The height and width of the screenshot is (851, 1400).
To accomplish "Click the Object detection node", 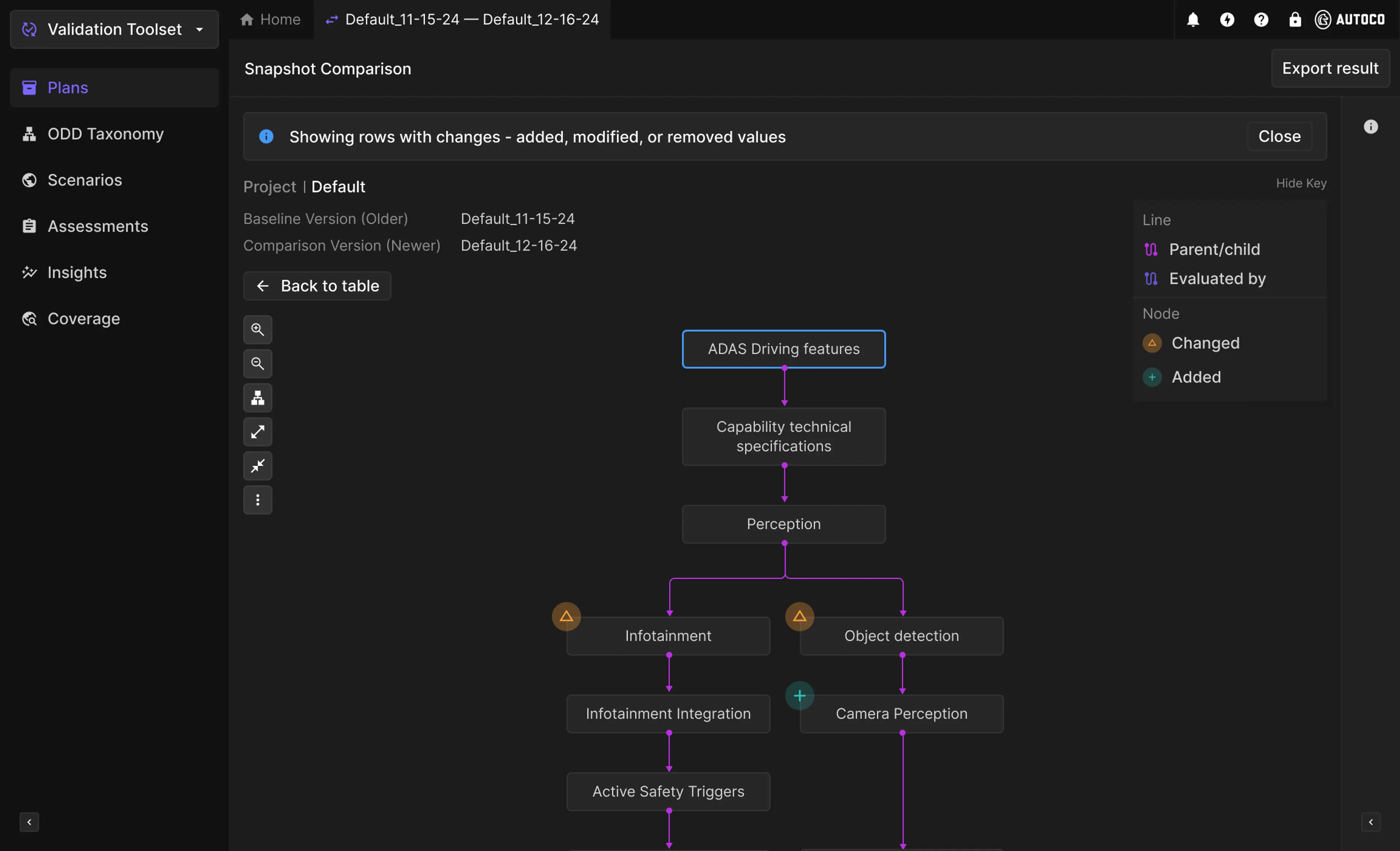I will tap(902, 635).
